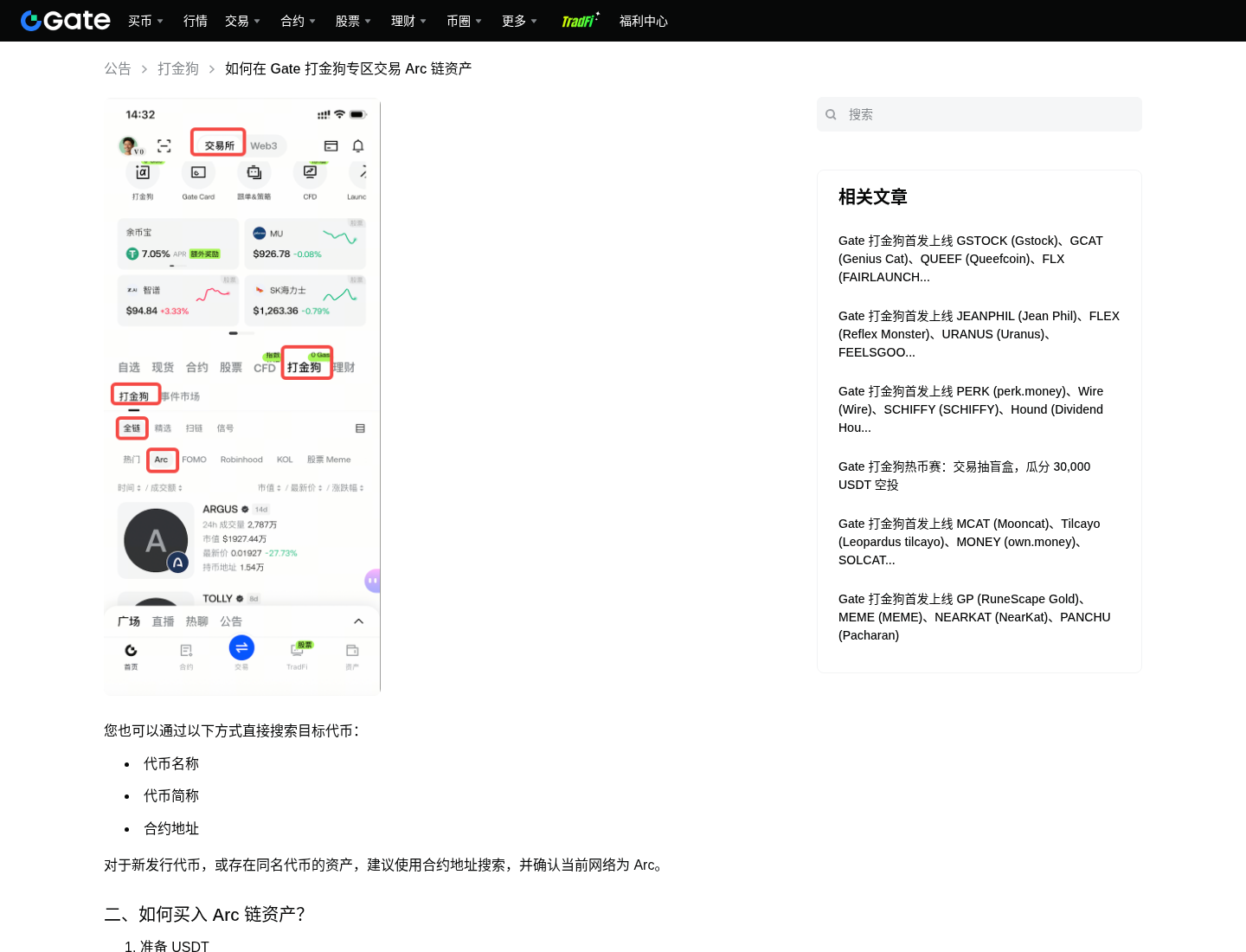Click the scan icon in the app screenshot

click(x=164, y=145)
